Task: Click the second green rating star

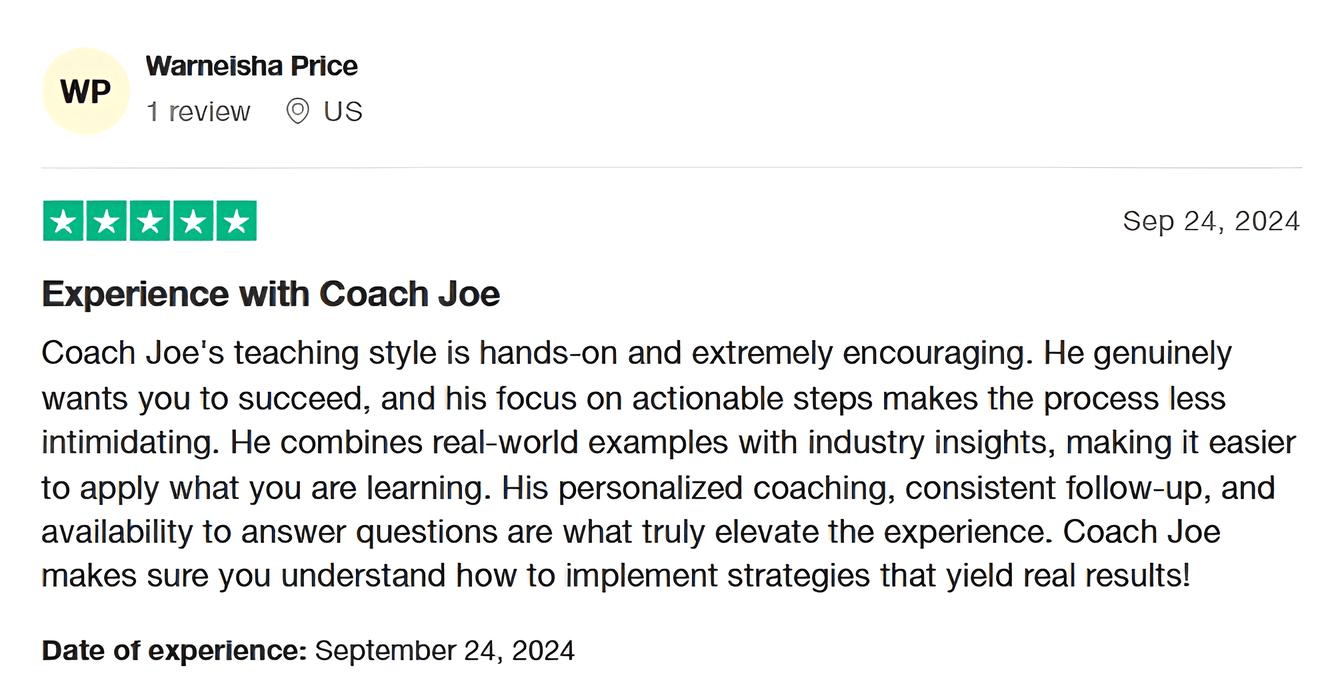Action: pos(106,221)
